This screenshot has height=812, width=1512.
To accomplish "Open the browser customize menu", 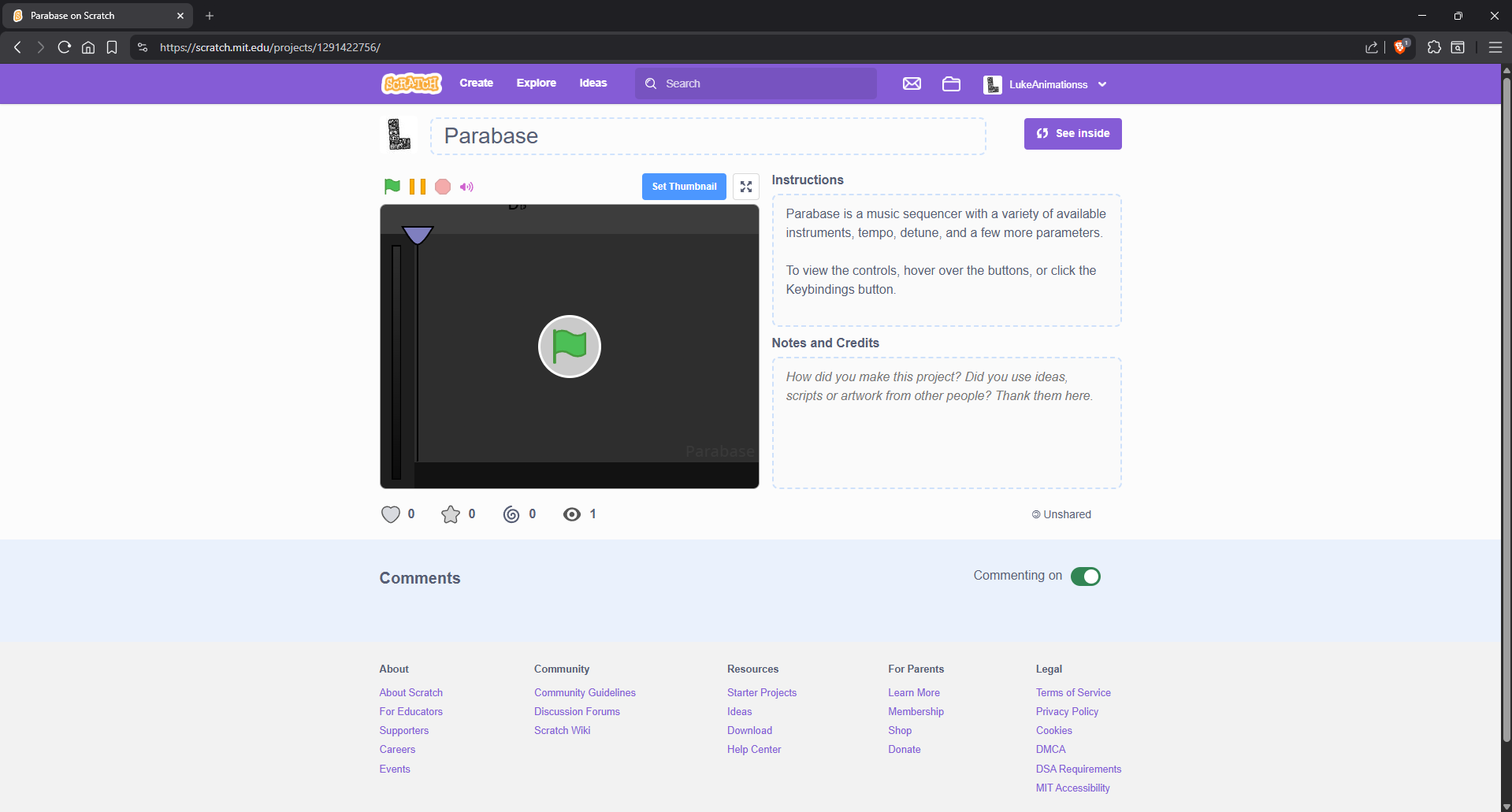I will 1495,47.
